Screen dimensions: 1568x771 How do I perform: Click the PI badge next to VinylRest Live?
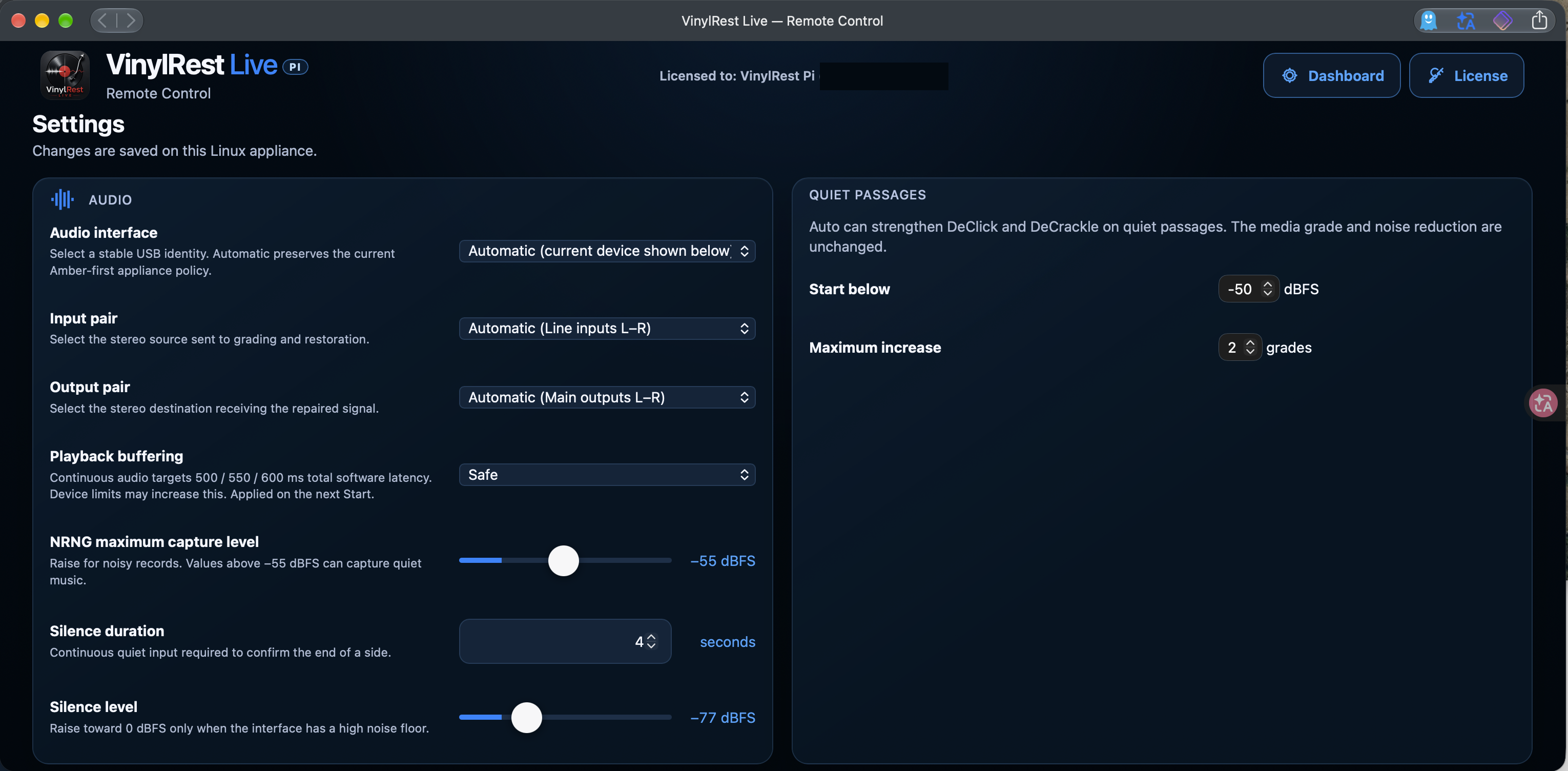coord(295,67)
